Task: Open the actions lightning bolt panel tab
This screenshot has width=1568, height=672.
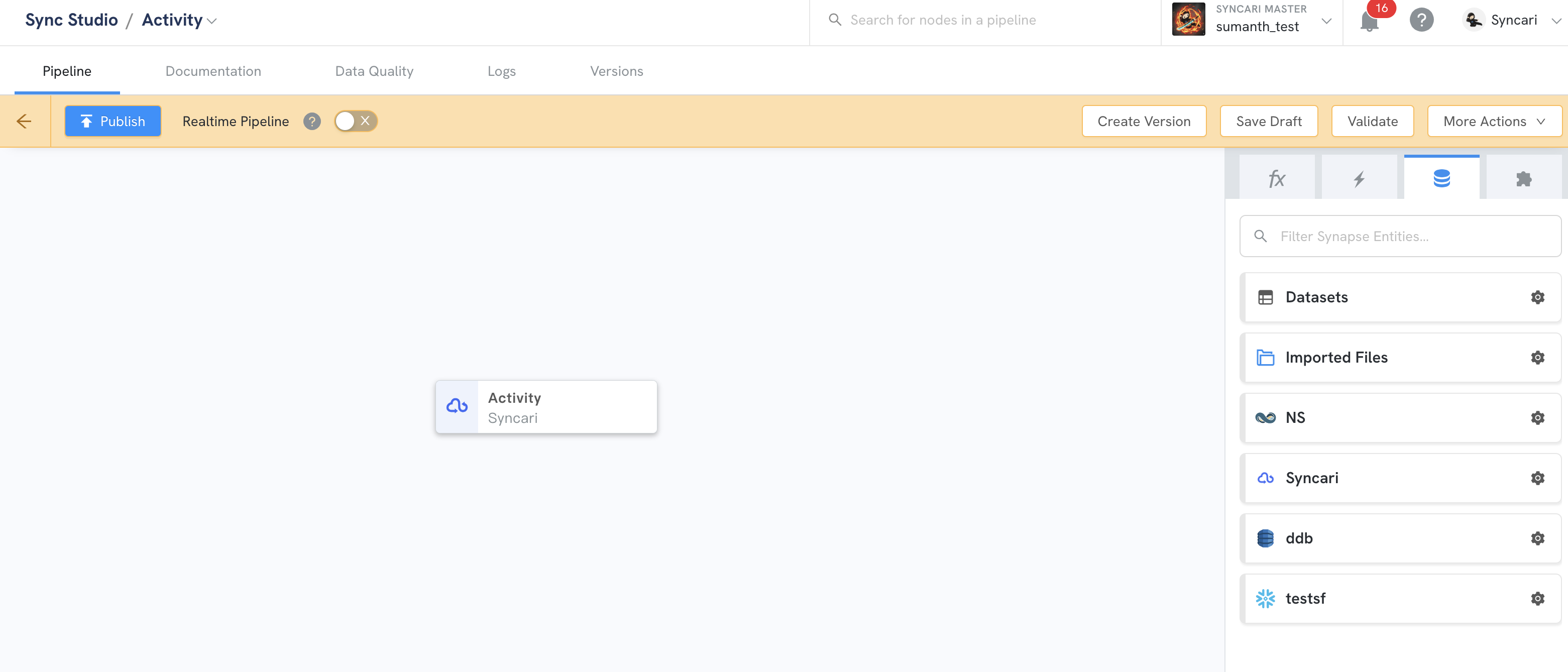Action: pos(1359,178)
